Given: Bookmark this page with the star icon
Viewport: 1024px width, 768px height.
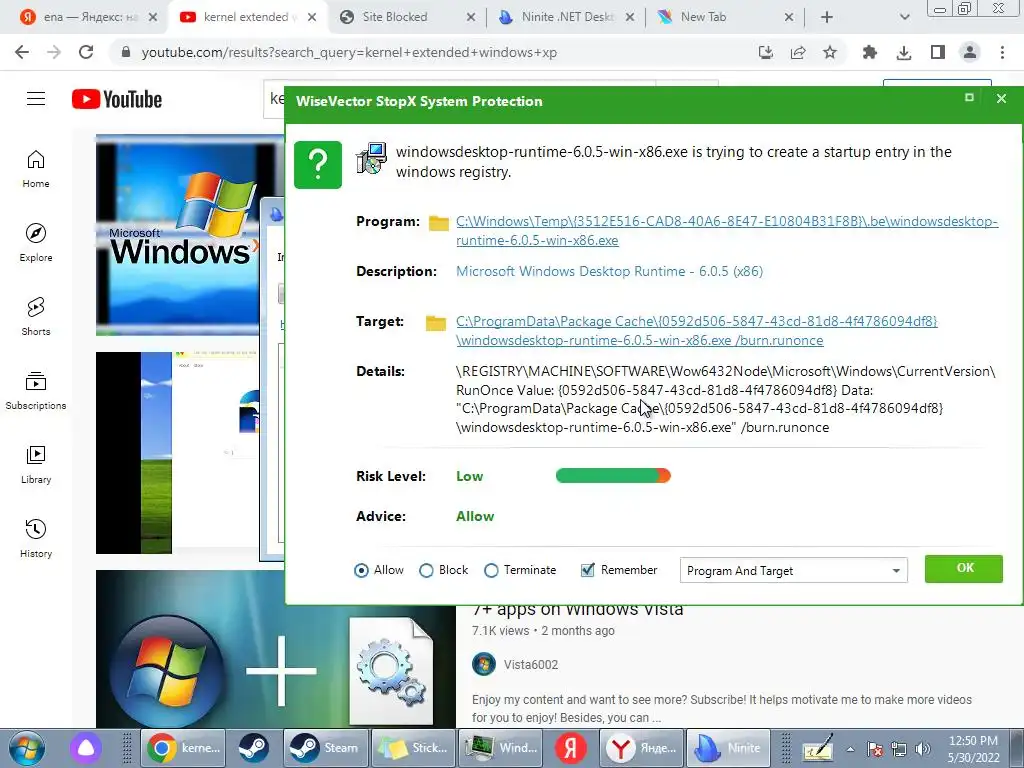Looking at the screenshot, I should click(830, 52).
